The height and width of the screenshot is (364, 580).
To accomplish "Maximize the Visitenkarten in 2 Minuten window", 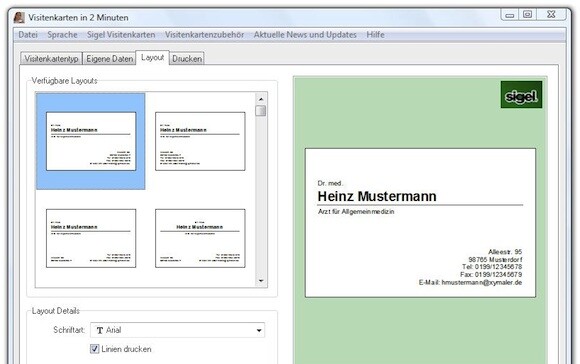I will pos(527,15).
